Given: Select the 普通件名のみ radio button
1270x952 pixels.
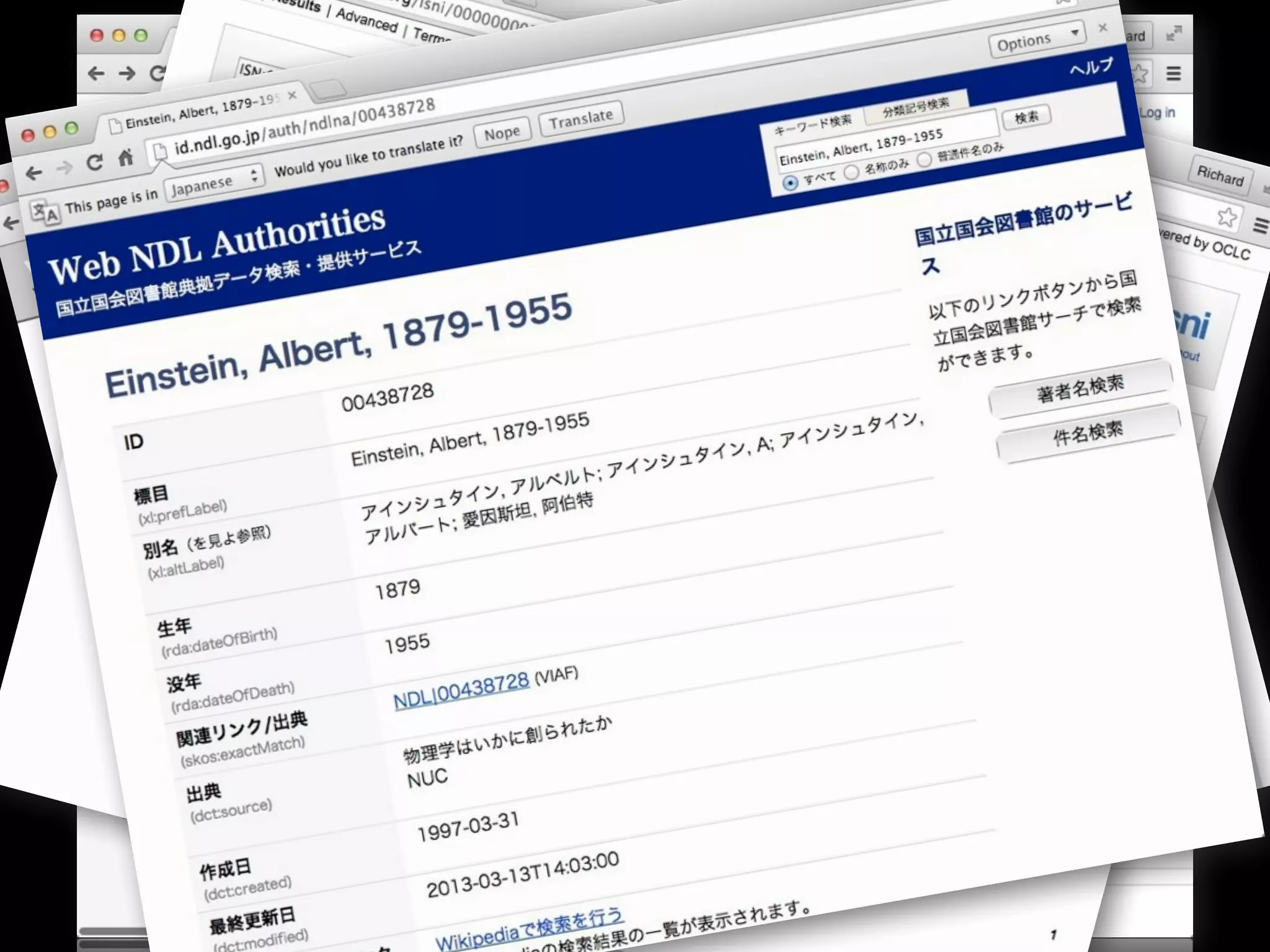Looking at the screenshot, I should pos(924,159).
